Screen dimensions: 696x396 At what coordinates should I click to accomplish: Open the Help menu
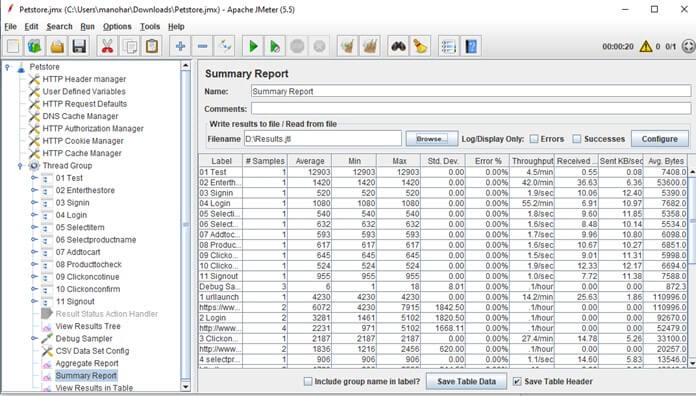pos(176,27)
